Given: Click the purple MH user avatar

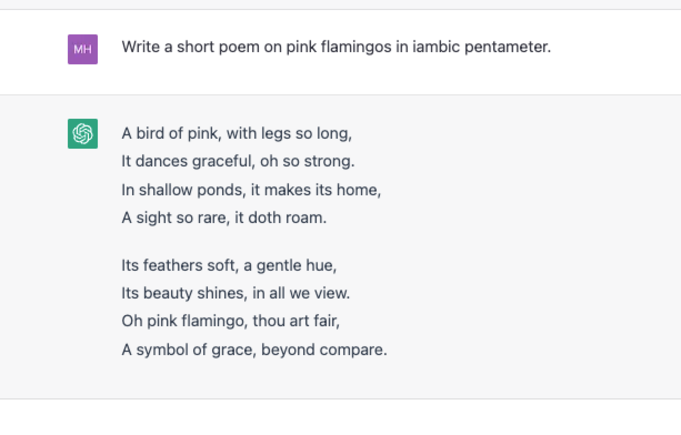Looking at the screenshot, I should [83, 49].
